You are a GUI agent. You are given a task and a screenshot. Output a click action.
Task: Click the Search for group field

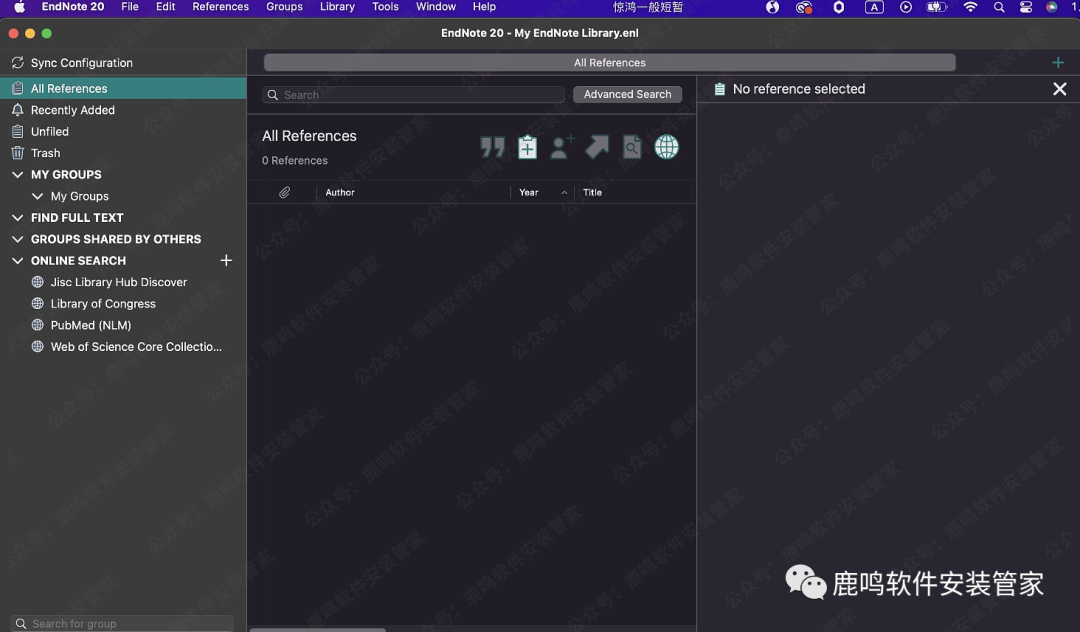click(123, 623)
